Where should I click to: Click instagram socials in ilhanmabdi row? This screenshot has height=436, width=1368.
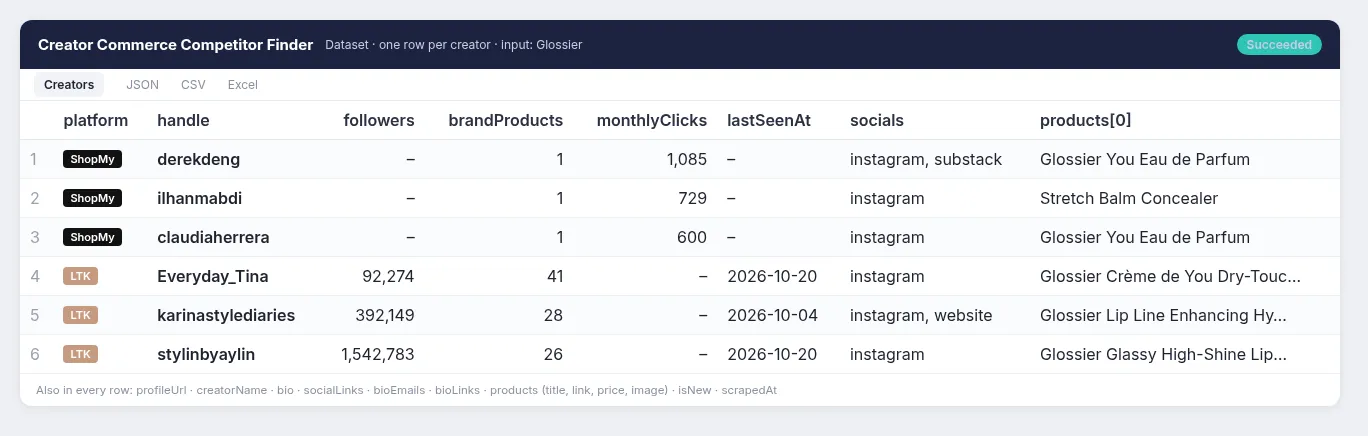pos(887,198)
